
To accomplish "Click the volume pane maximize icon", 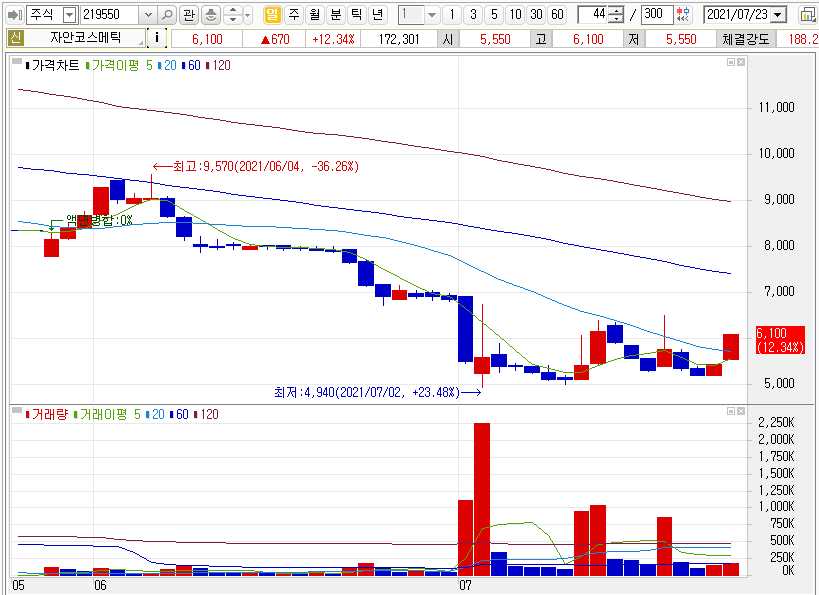I will click(731, 411).
